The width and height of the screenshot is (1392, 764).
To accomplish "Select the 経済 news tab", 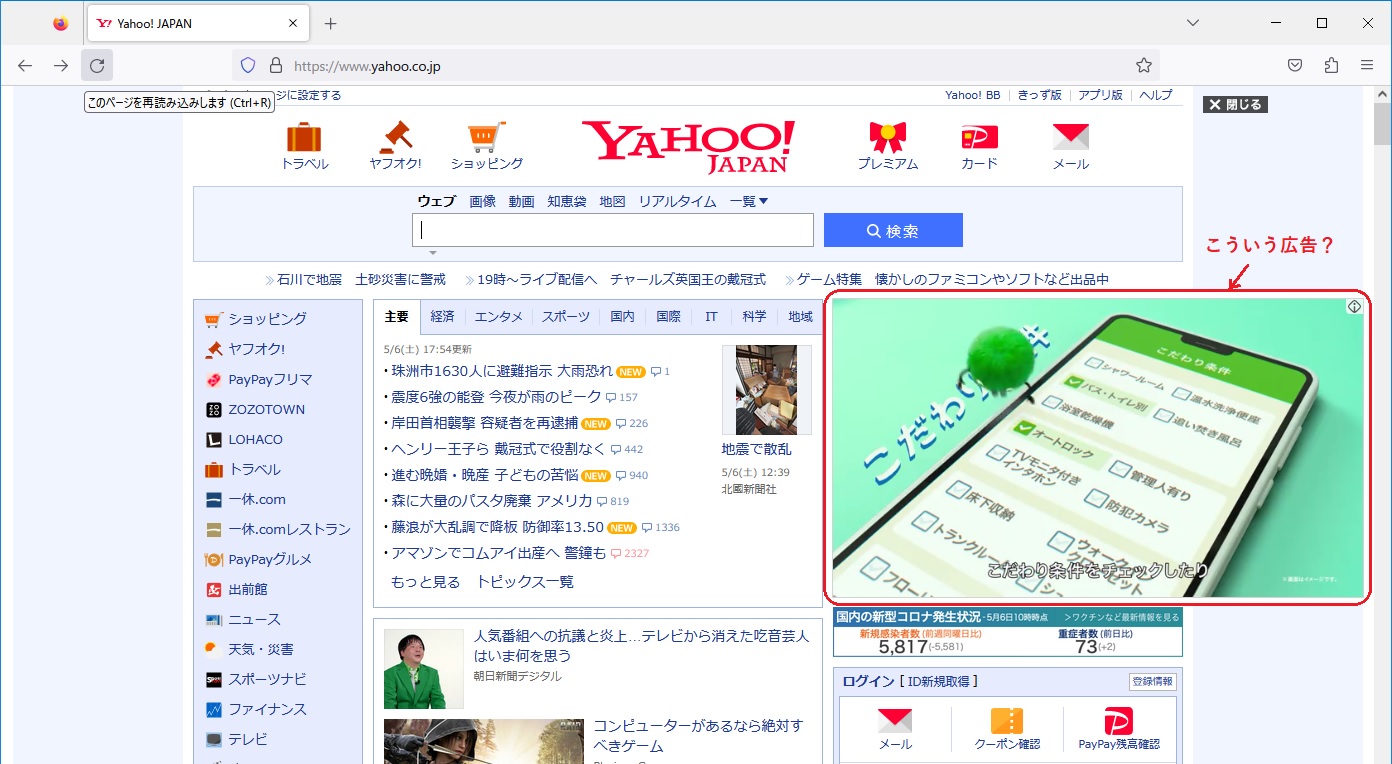I will [x=442, y=316].
